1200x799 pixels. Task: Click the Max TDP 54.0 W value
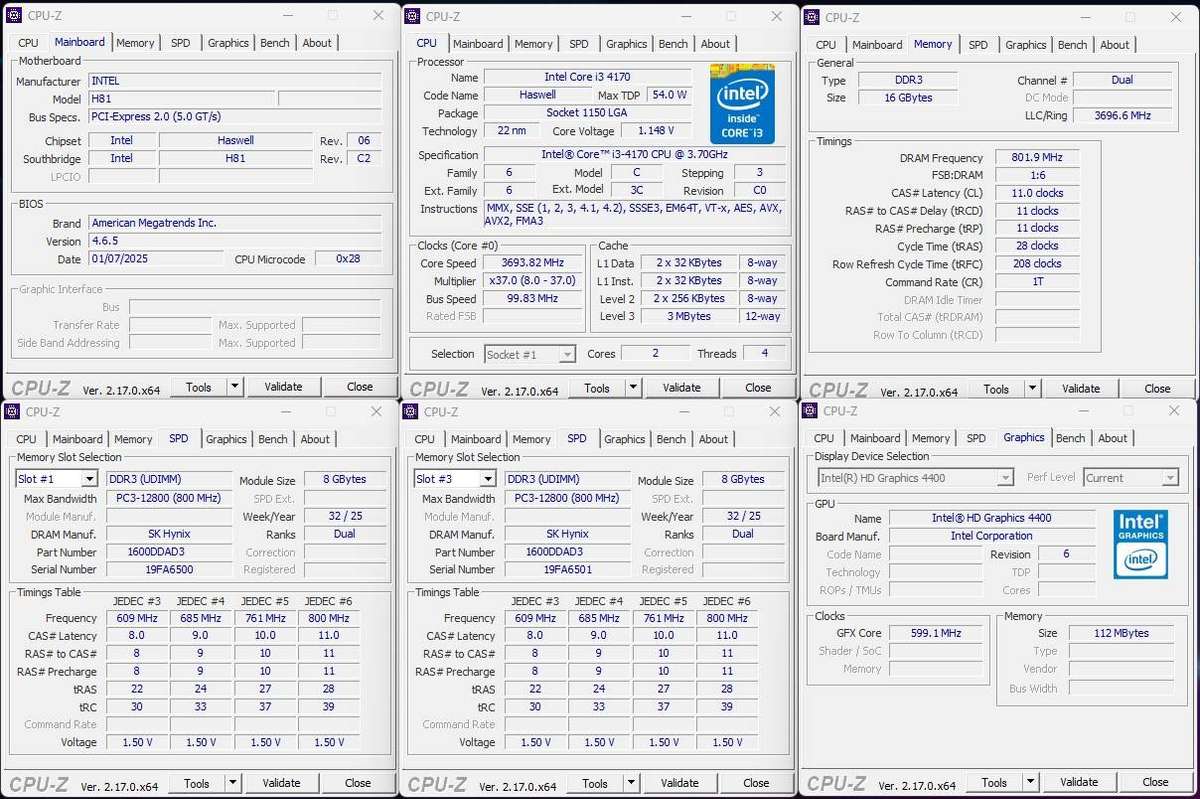click(x=669, y=95)
